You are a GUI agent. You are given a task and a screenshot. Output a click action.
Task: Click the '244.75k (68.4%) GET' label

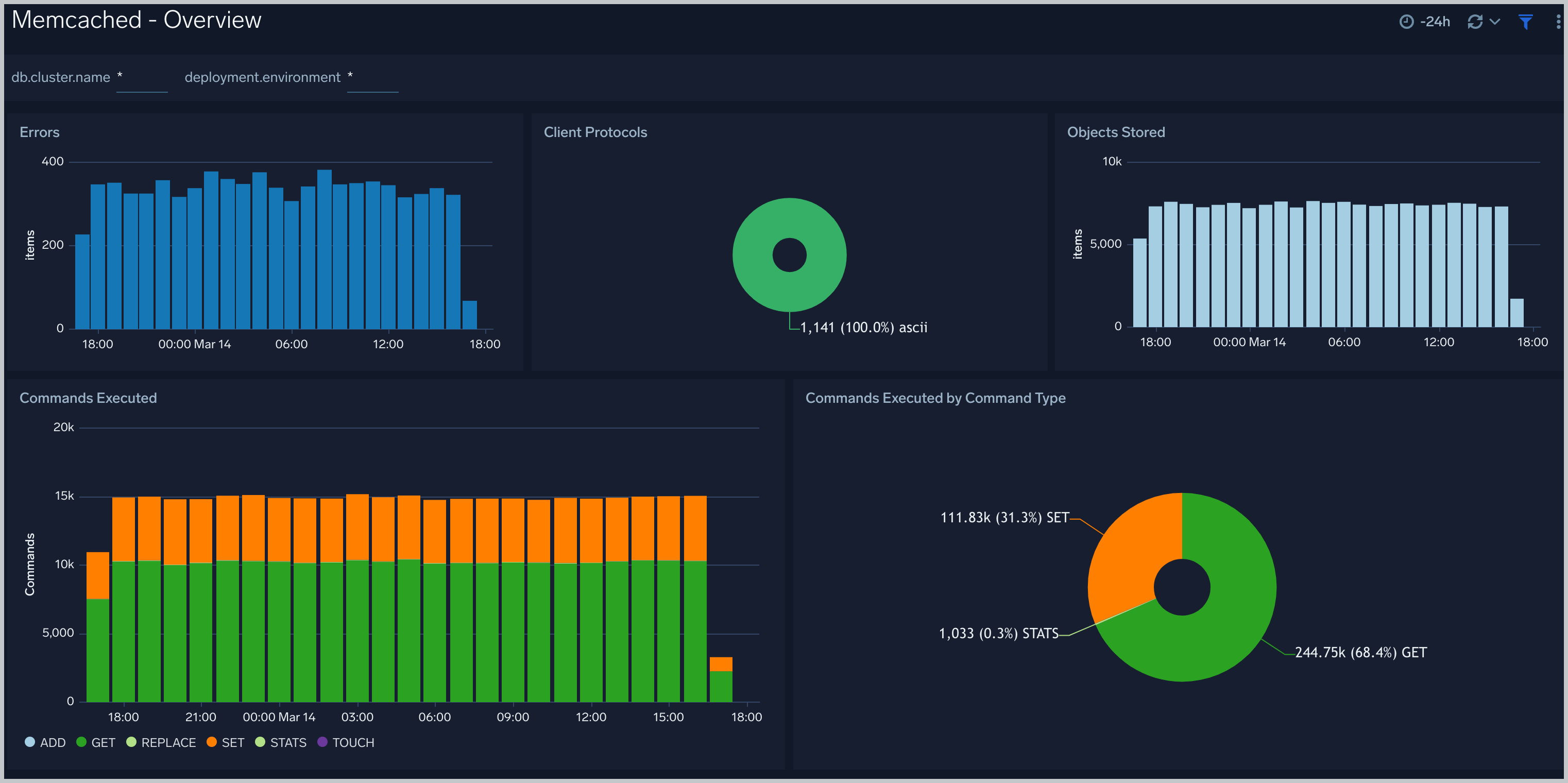(x=1360, y=652)
